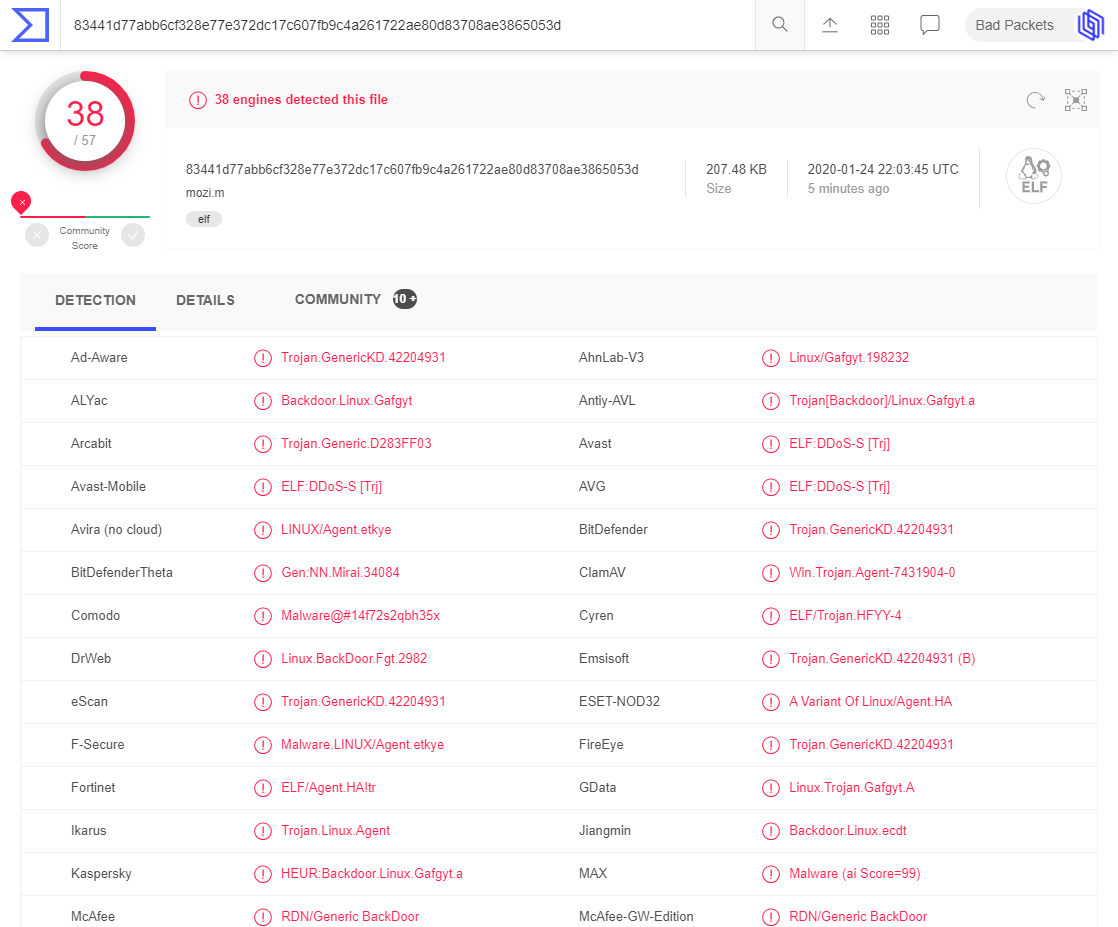The width and height of the screenshot is (1118, 927).
Task: Click Fortinet's ELF/Agent.HA!tr result
Action: click(328, 787)
